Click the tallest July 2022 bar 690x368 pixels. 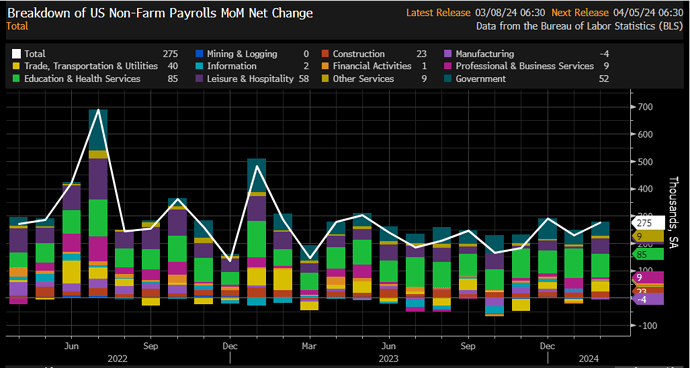98,203
